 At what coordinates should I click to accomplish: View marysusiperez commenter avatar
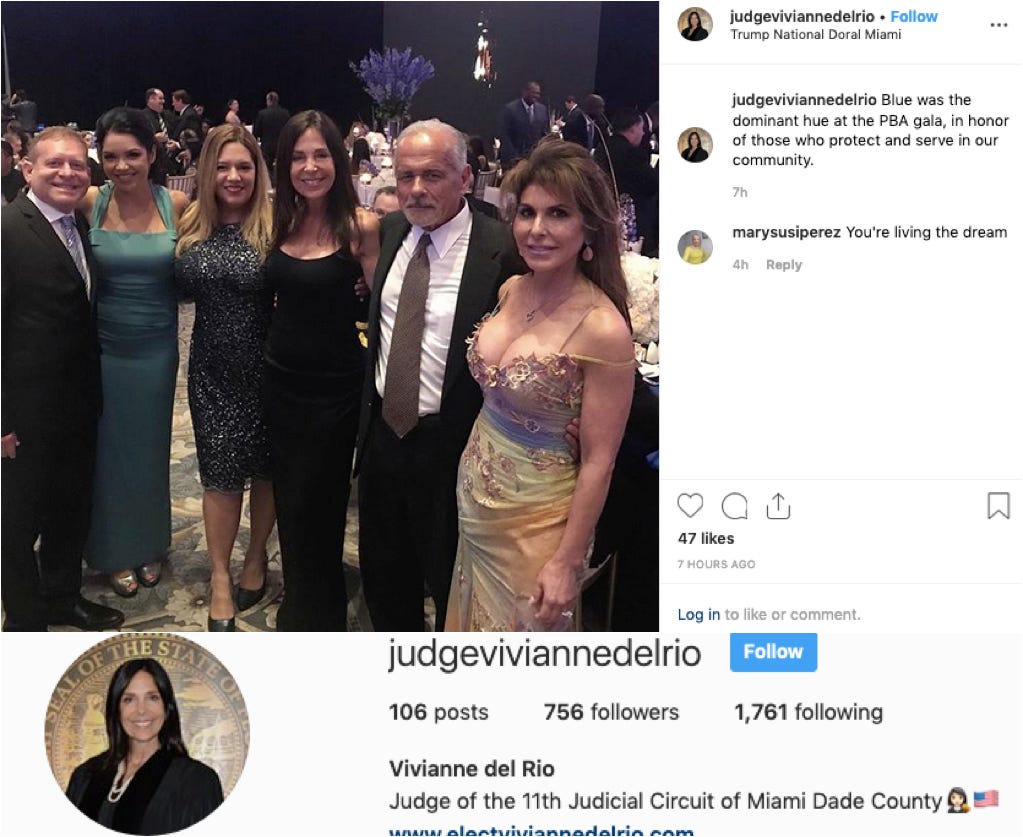(695, 247)
